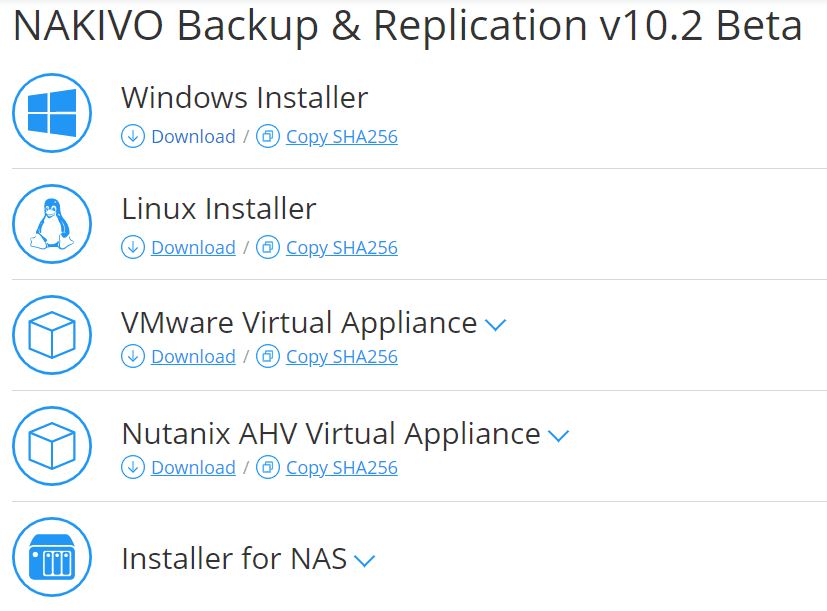
Task: Expand the VMware Virtual Appliance options
Action: [496, 325]
